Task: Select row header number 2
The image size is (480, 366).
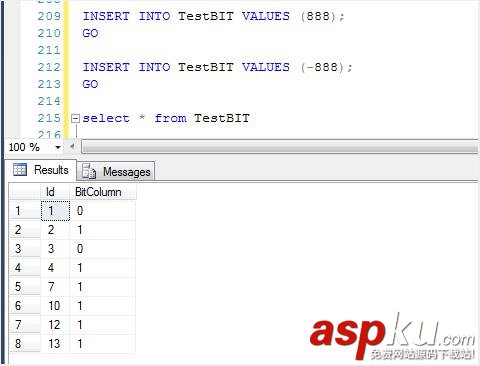Action: click(25, 230)
